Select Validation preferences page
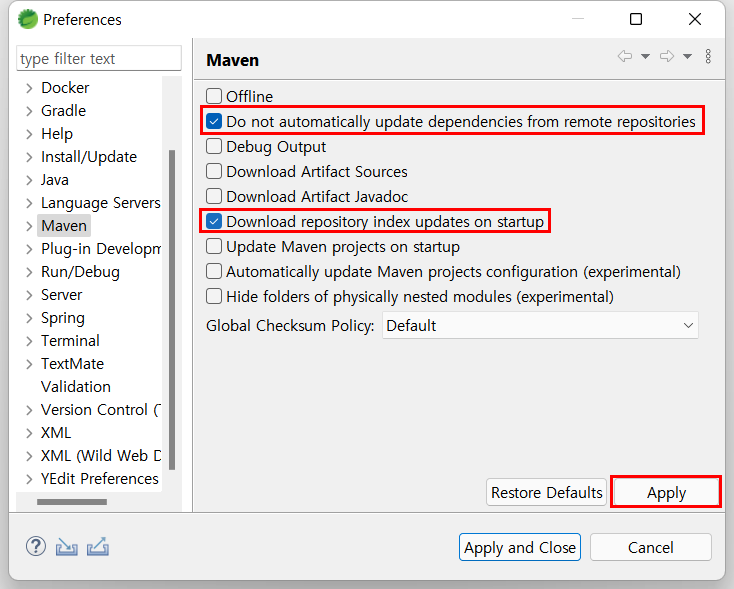The width and height of the screenshot is (734, 589). pos(76,387)
